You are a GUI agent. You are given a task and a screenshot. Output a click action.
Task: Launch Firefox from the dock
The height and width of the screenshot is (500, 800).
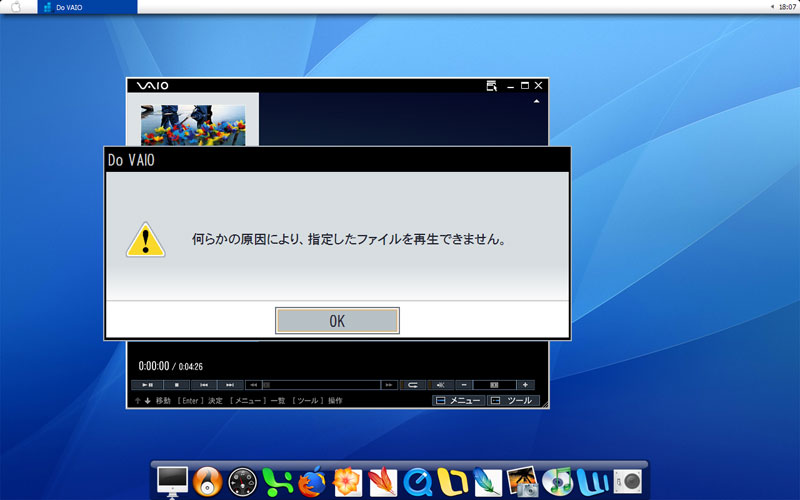pos(312,482)
